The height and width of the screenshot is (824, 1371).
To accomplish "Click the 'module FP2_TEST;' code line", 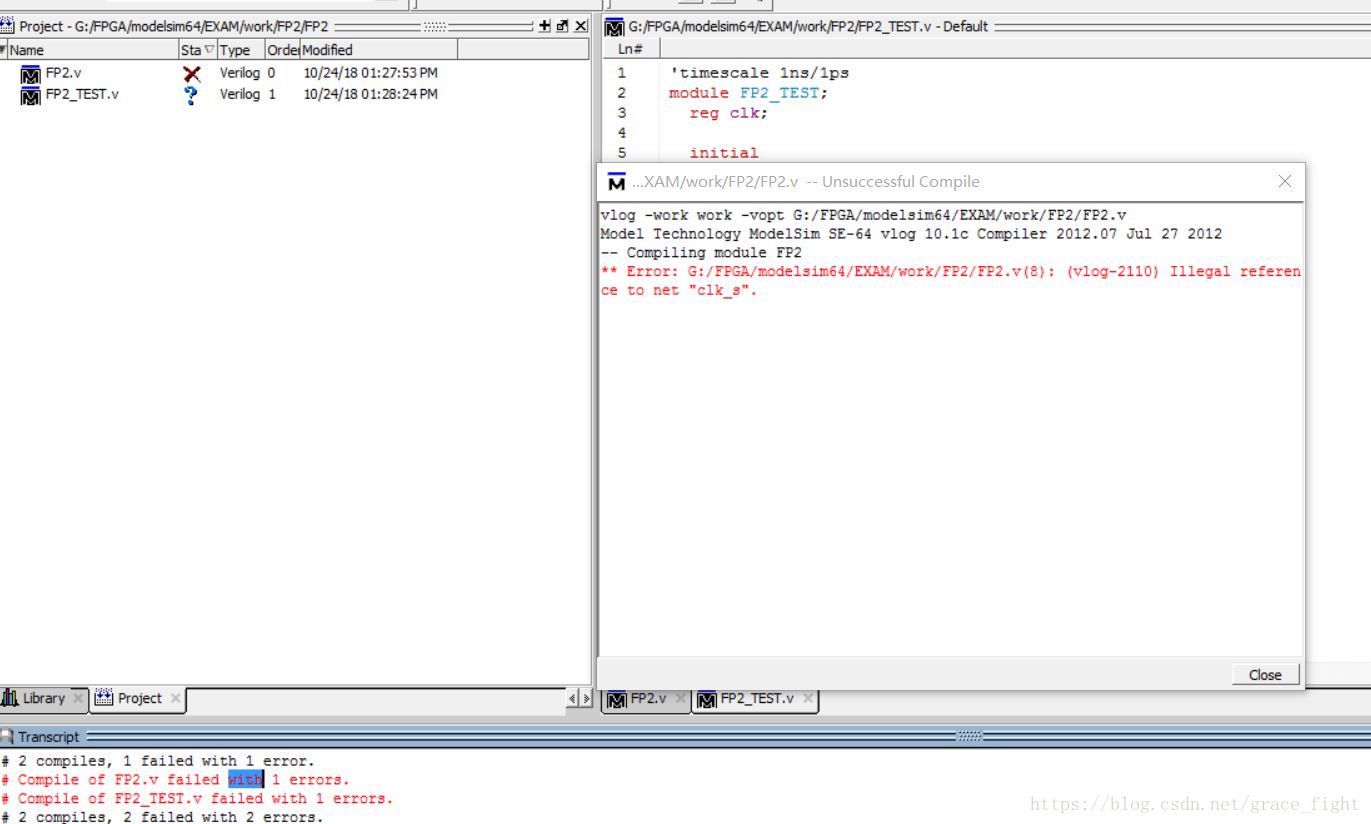I will [x=749, y=93].
